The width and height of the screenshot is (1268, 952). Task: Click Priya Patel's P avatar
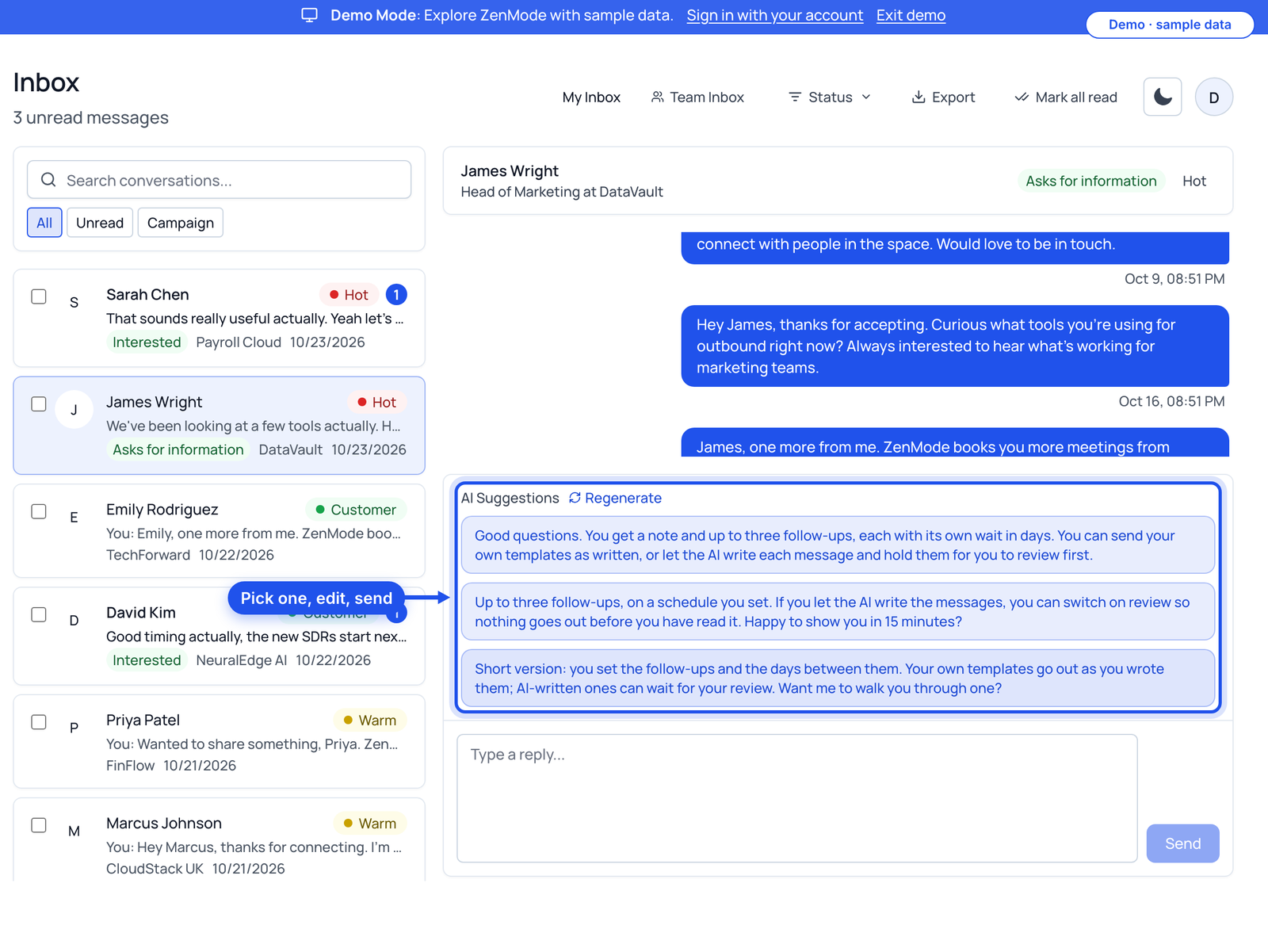click(74, 728)
